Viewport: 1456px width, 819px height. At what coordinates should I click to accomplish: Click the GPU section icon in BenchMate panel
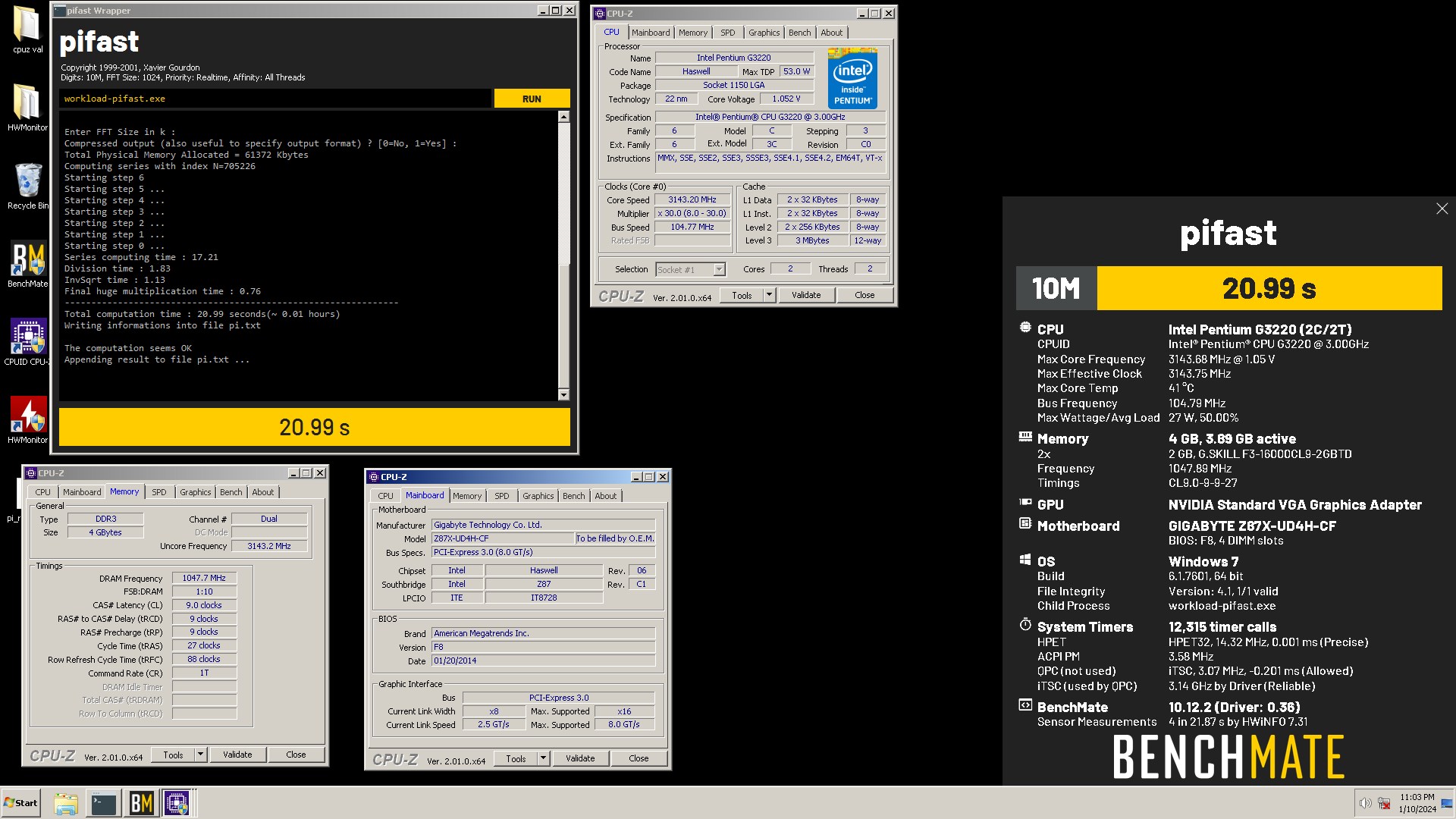1025,502
